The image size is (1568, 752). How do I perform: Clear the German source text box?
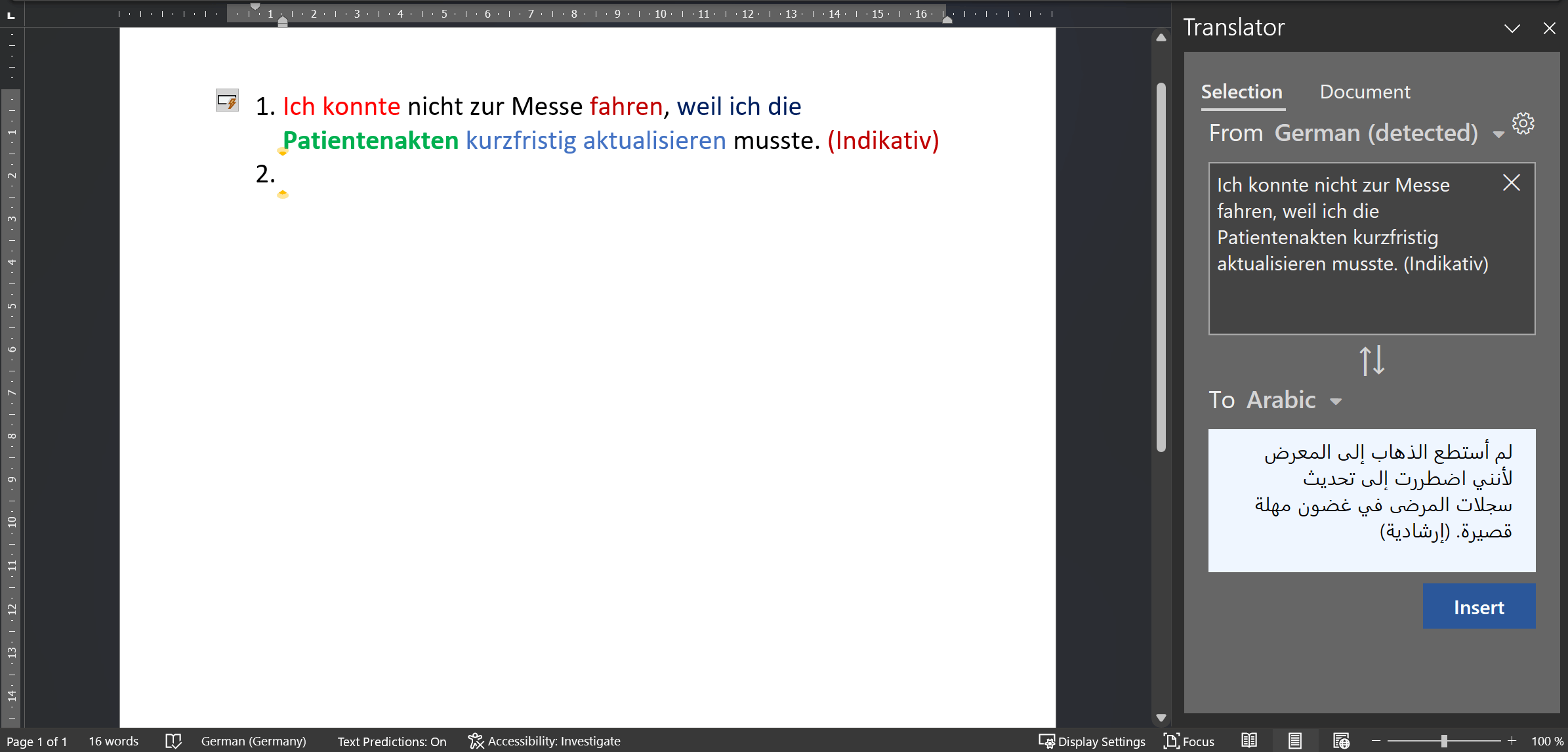[x=1512, y=183]
